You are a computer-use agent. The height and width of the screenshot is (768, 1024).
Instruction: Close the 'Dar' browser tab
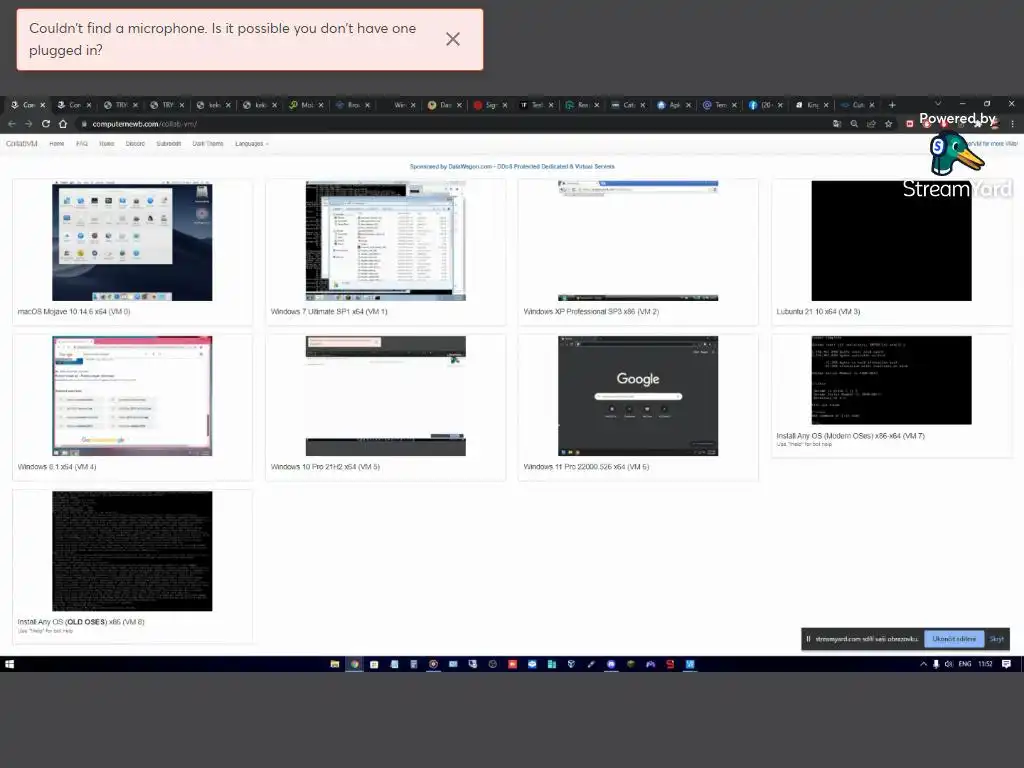pos(459,105)
